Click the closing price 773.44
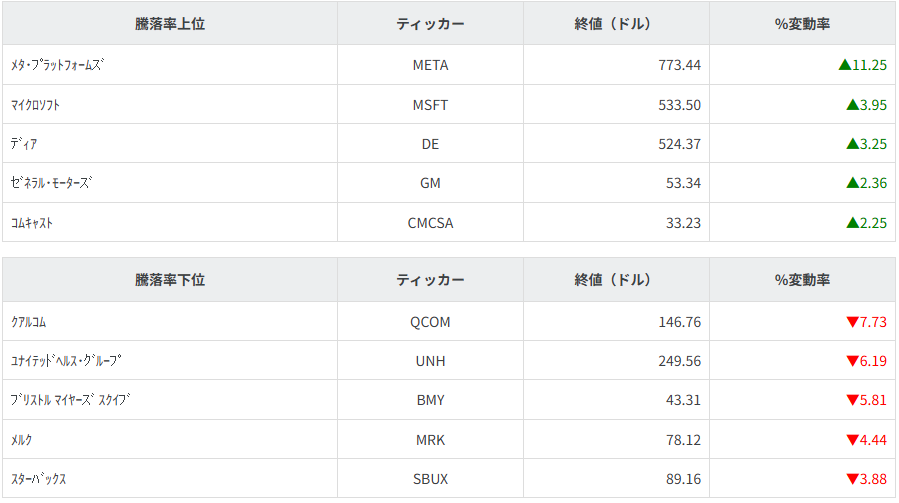 click(x=679, y=65)
